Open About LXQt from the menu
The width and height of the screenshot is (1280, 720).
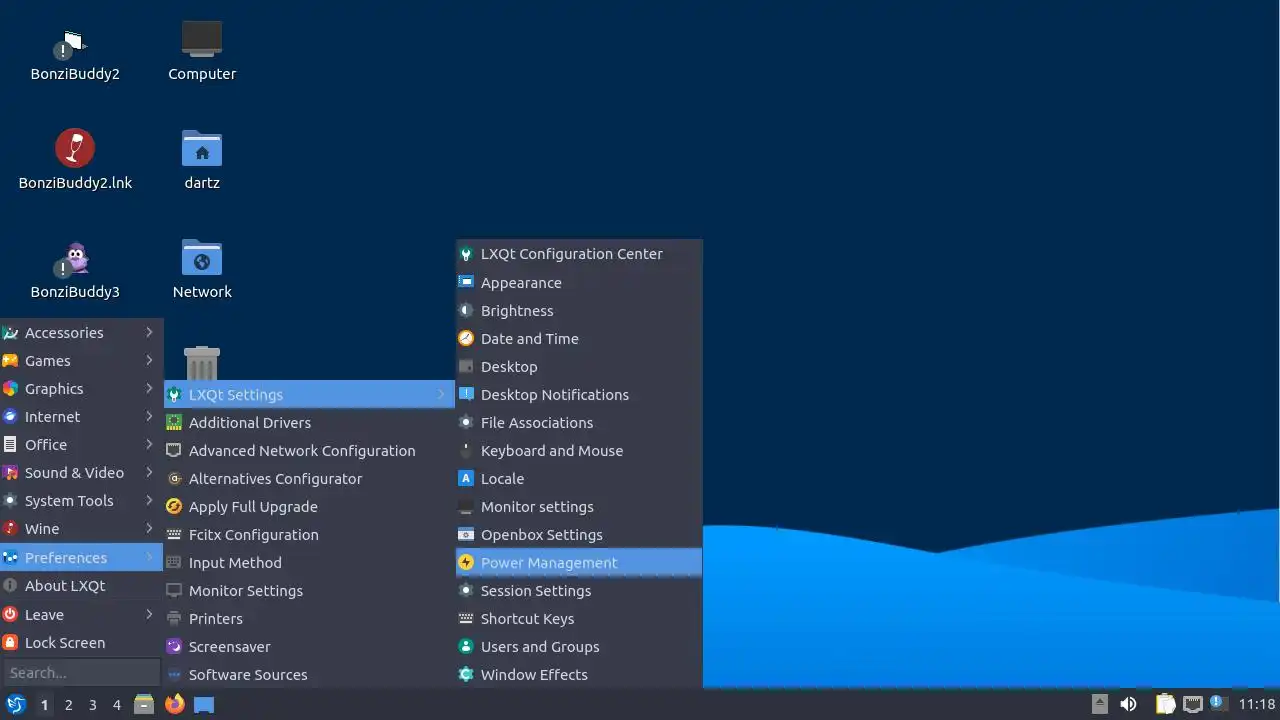click(x=81, y=585)
